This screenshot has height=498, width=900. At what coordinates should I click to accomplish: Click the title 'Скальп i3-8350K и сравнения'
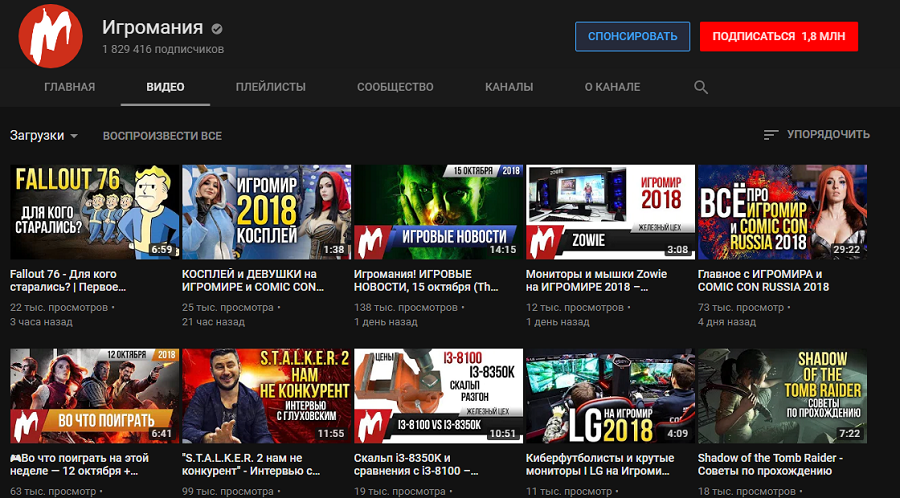coord(418,465)
